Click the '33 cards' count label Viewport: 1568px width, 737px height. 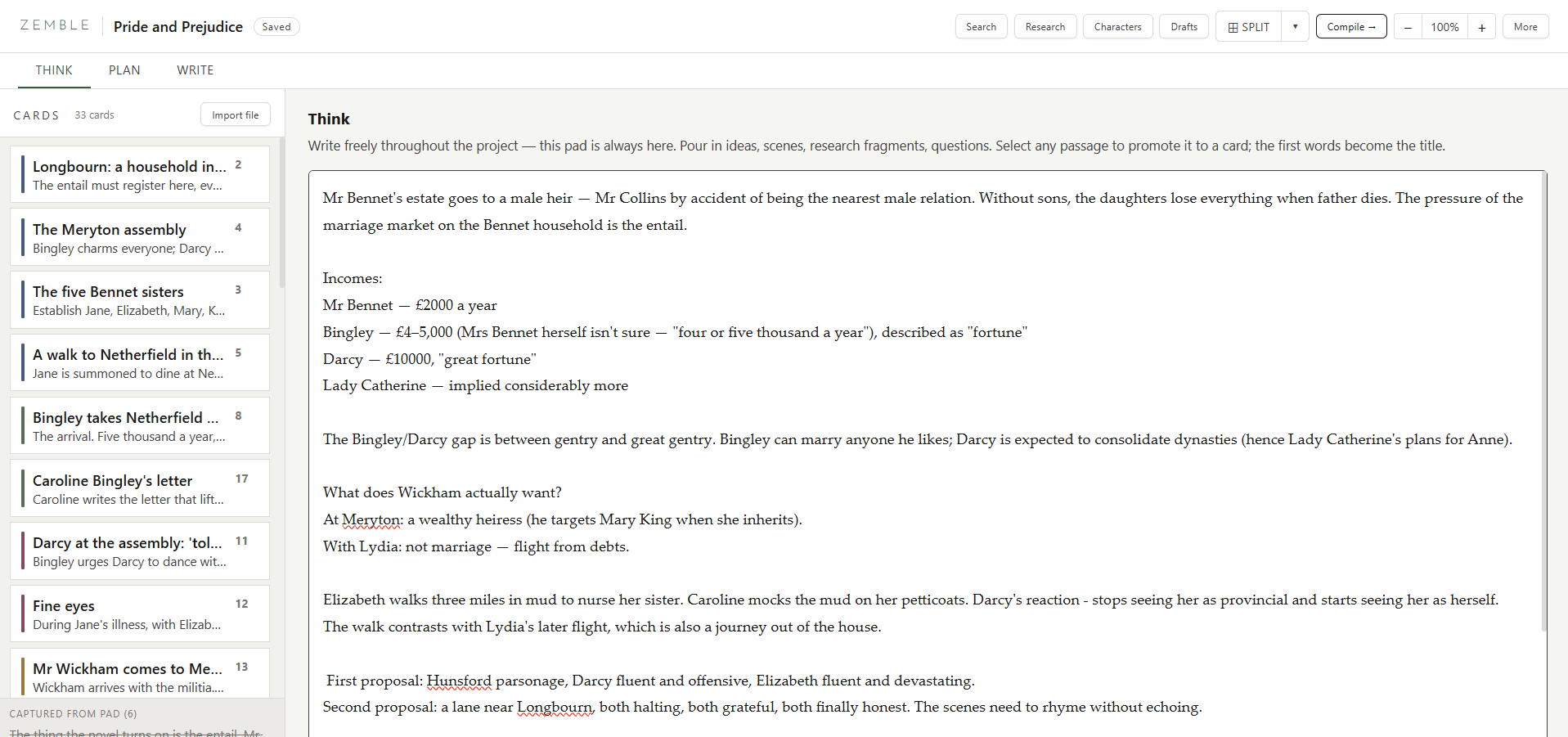tap(95, 115)
